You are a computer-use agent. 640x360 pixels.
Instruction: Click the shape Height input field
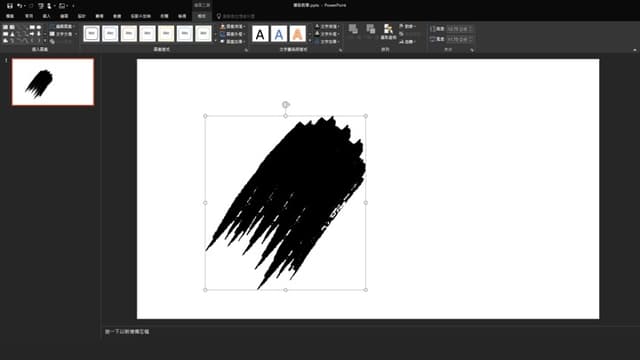point(460,29)
